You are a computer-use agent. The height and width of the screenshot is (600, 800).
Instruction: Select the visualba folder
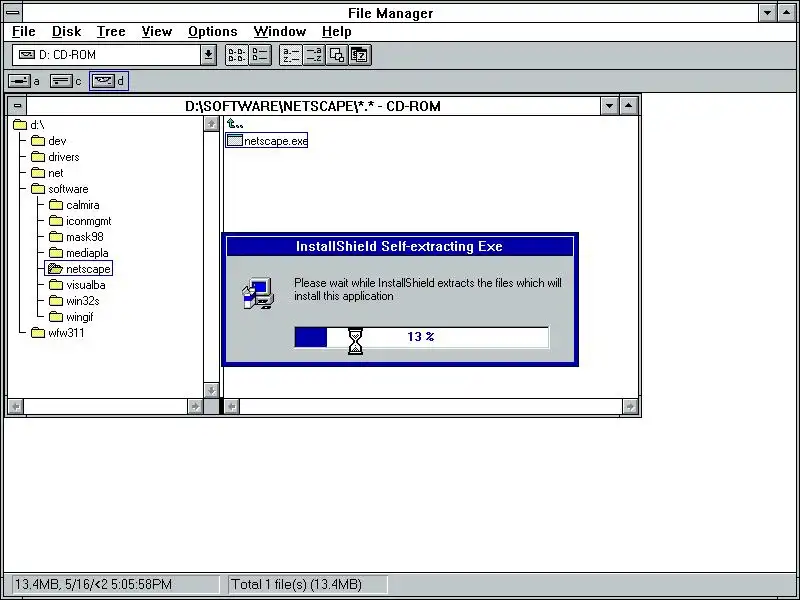[77, 285]
